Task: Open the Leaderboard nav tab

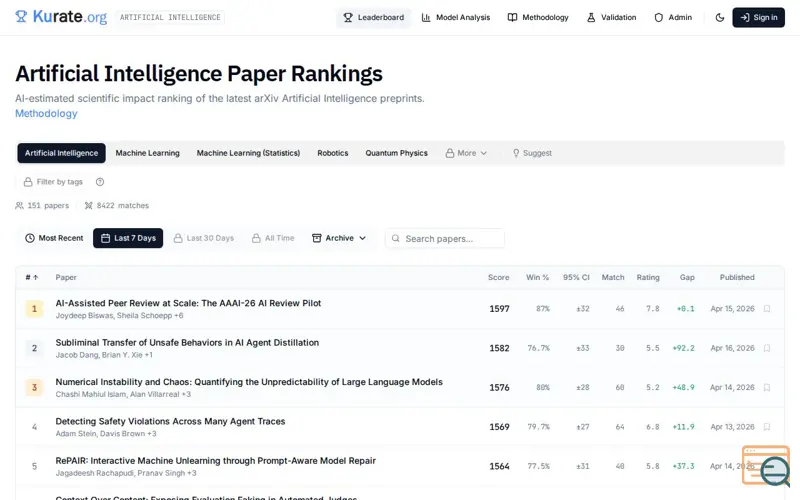Action: tap(373, 17)
